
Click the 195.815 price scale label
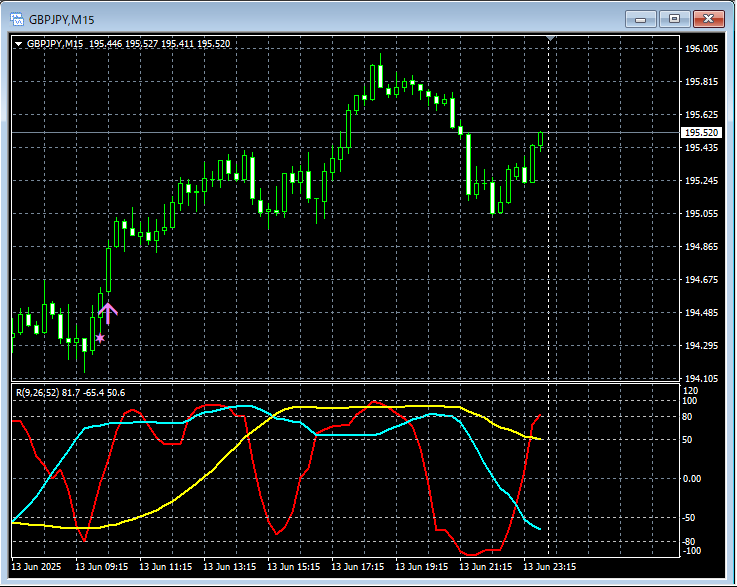(701, 82)
